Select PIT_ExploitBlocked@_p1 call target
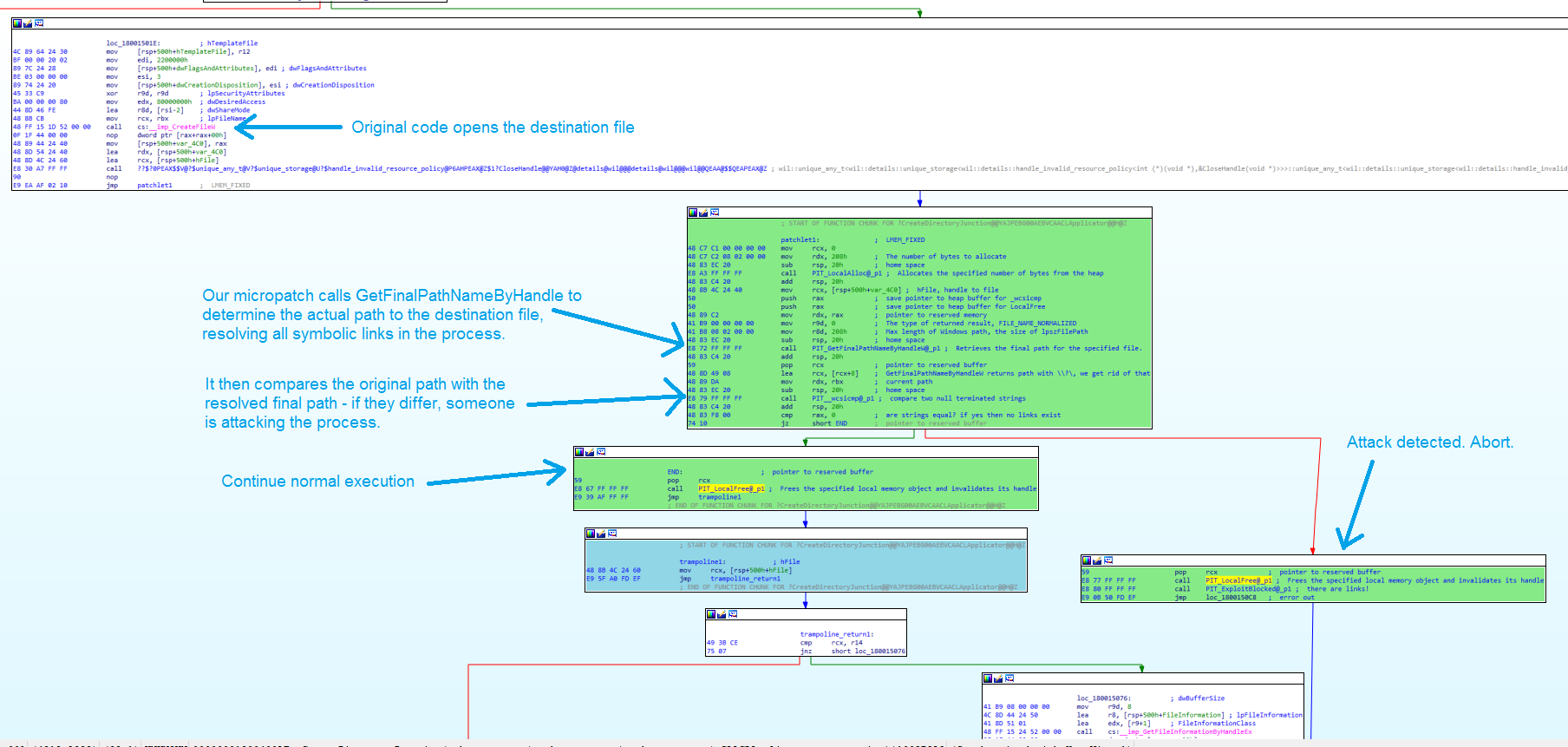 [1248, 589]
